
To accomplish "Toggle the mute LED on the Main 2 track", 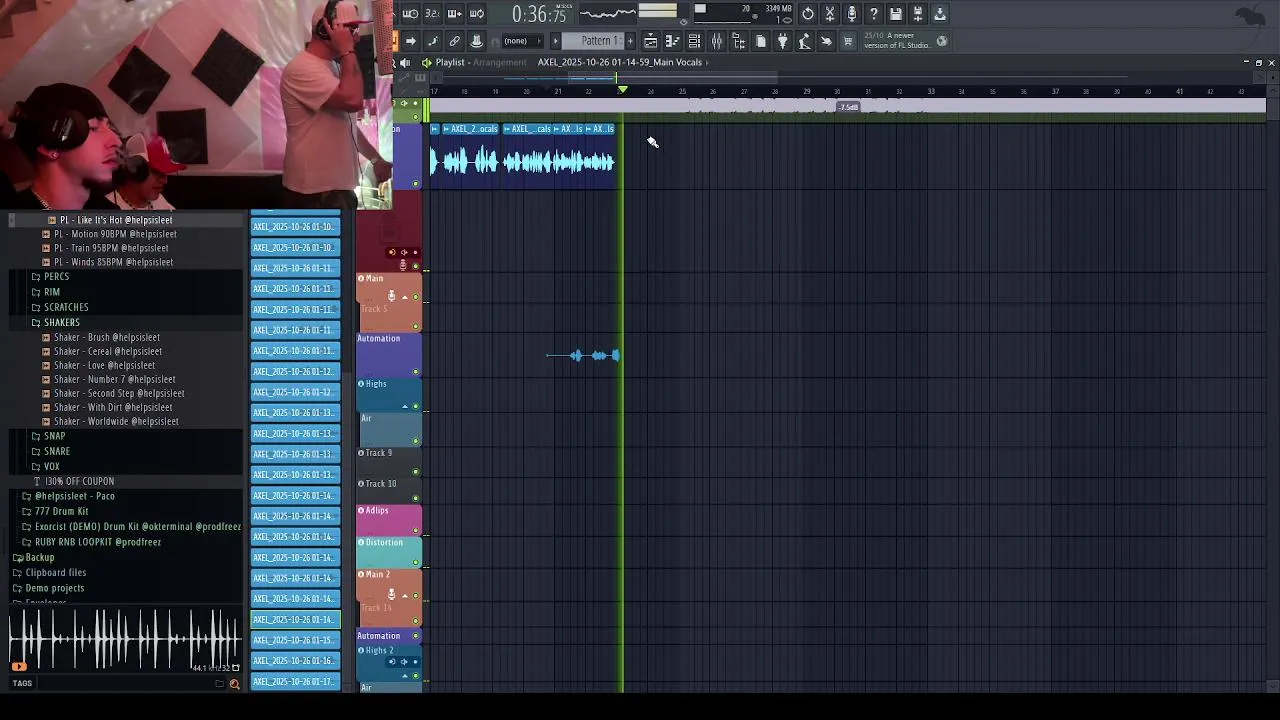I will pos(416,595).
